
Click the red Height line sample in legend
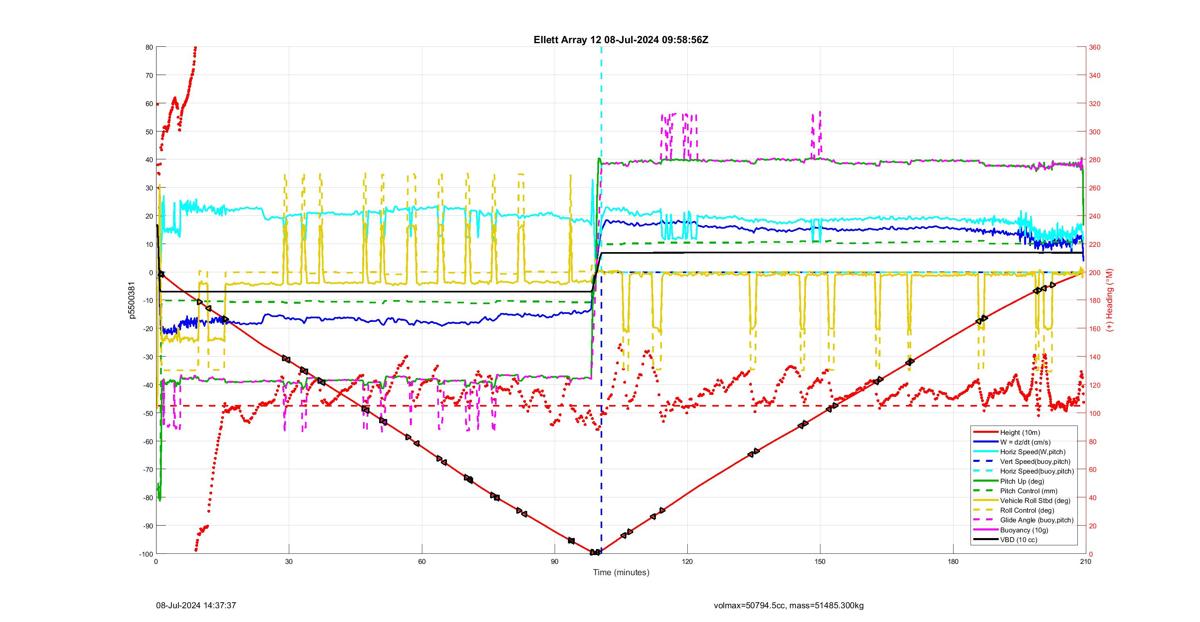pos(985,431)
